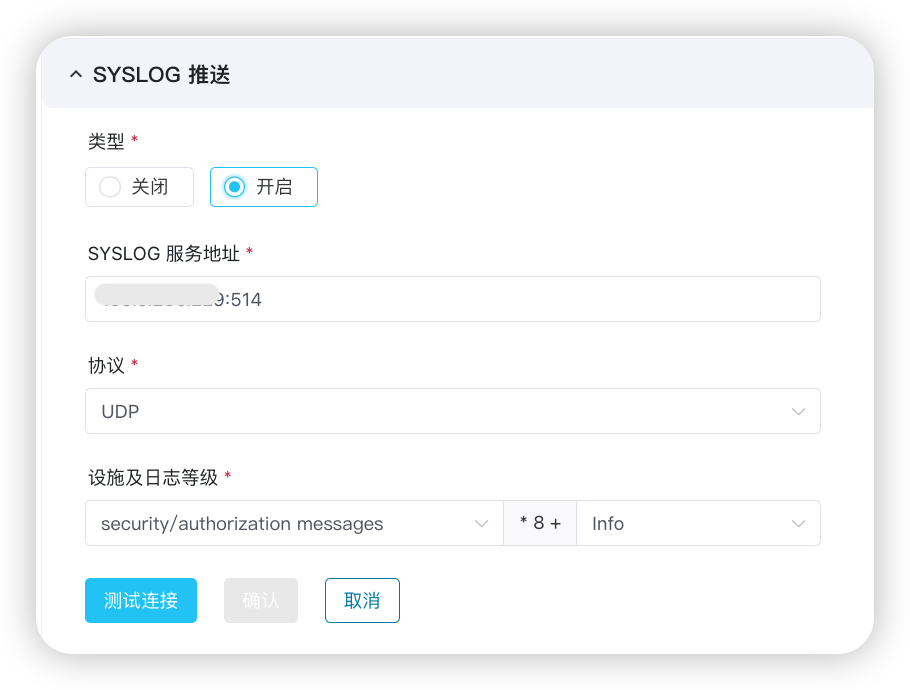Click the 测试连接 button
910x690 pixels.
[140, 600]
